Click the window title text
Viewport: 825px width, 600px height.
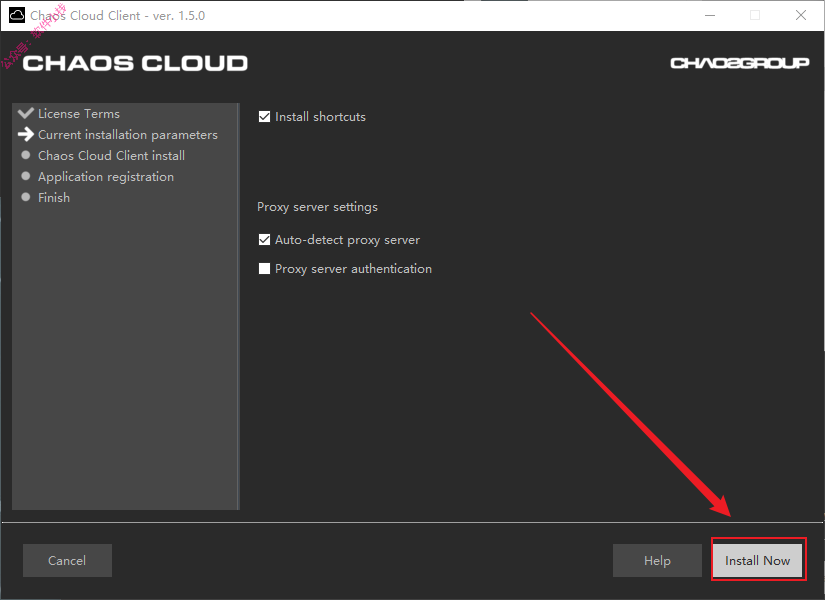pos(117,16)
